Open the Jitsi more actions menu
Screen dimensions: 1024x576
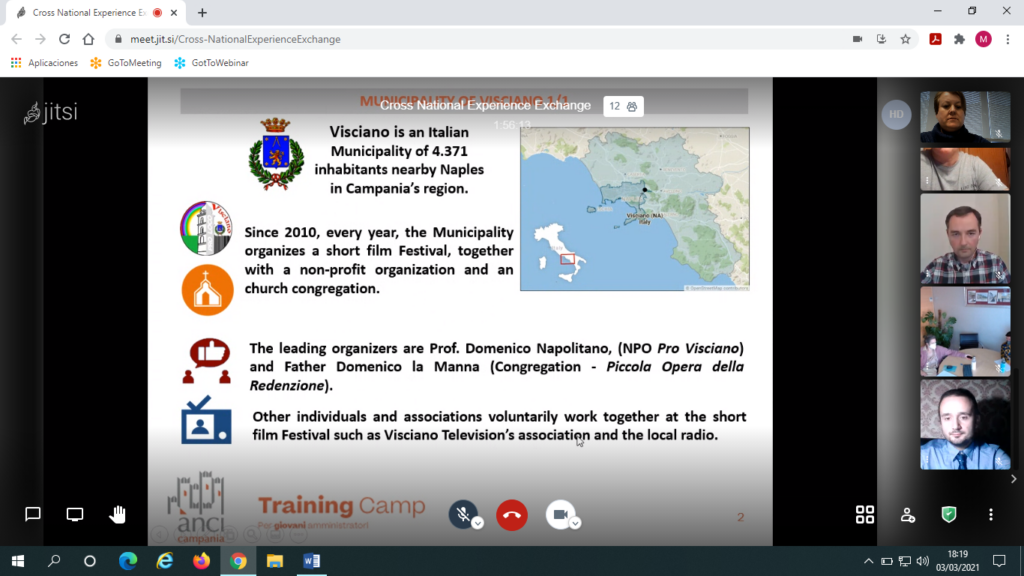click(990, 514)
